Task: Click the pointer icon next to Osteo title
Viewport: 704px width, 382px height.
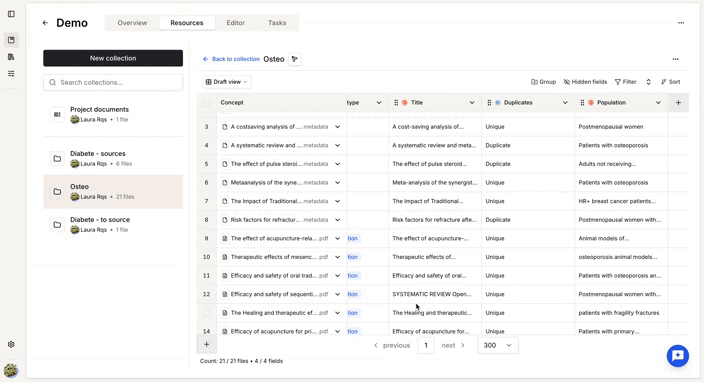Action: [x=295, y=59]
